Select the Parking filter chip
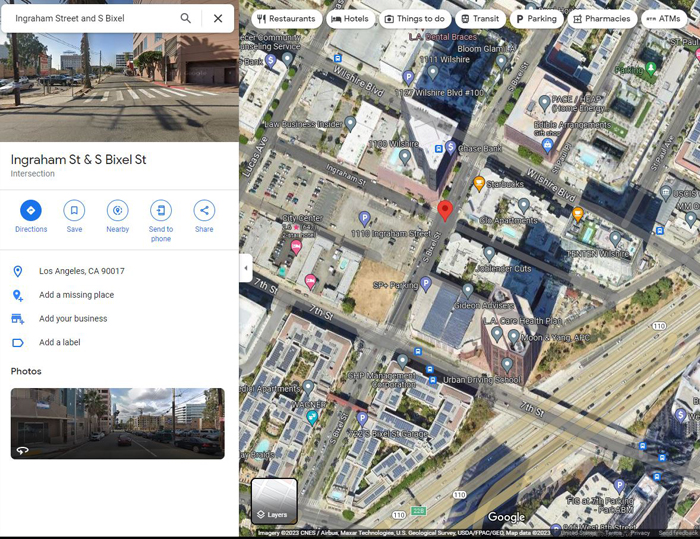The image size is (700, 539). tap(536, 19)
